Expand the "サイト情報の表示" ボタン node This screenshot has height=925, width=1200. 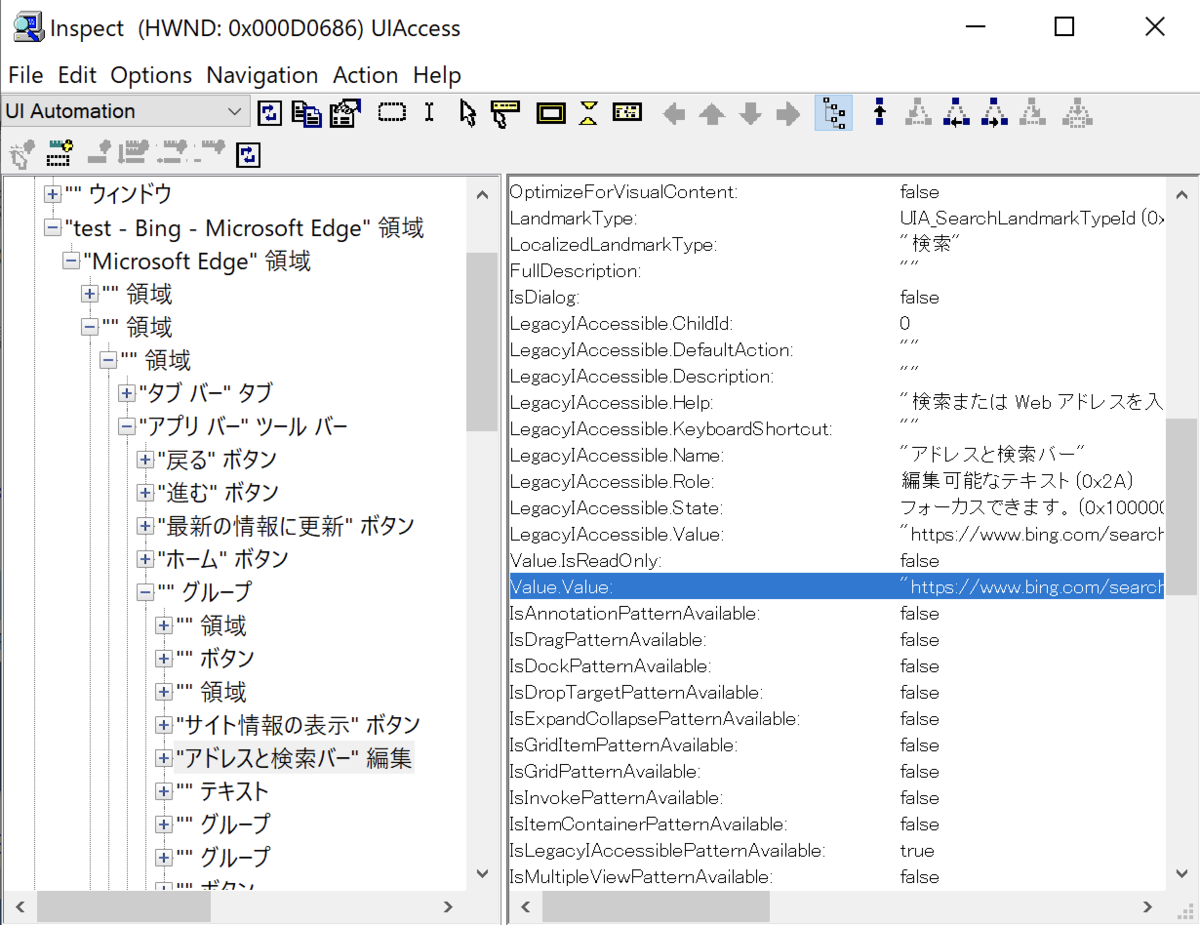(164, 724)
